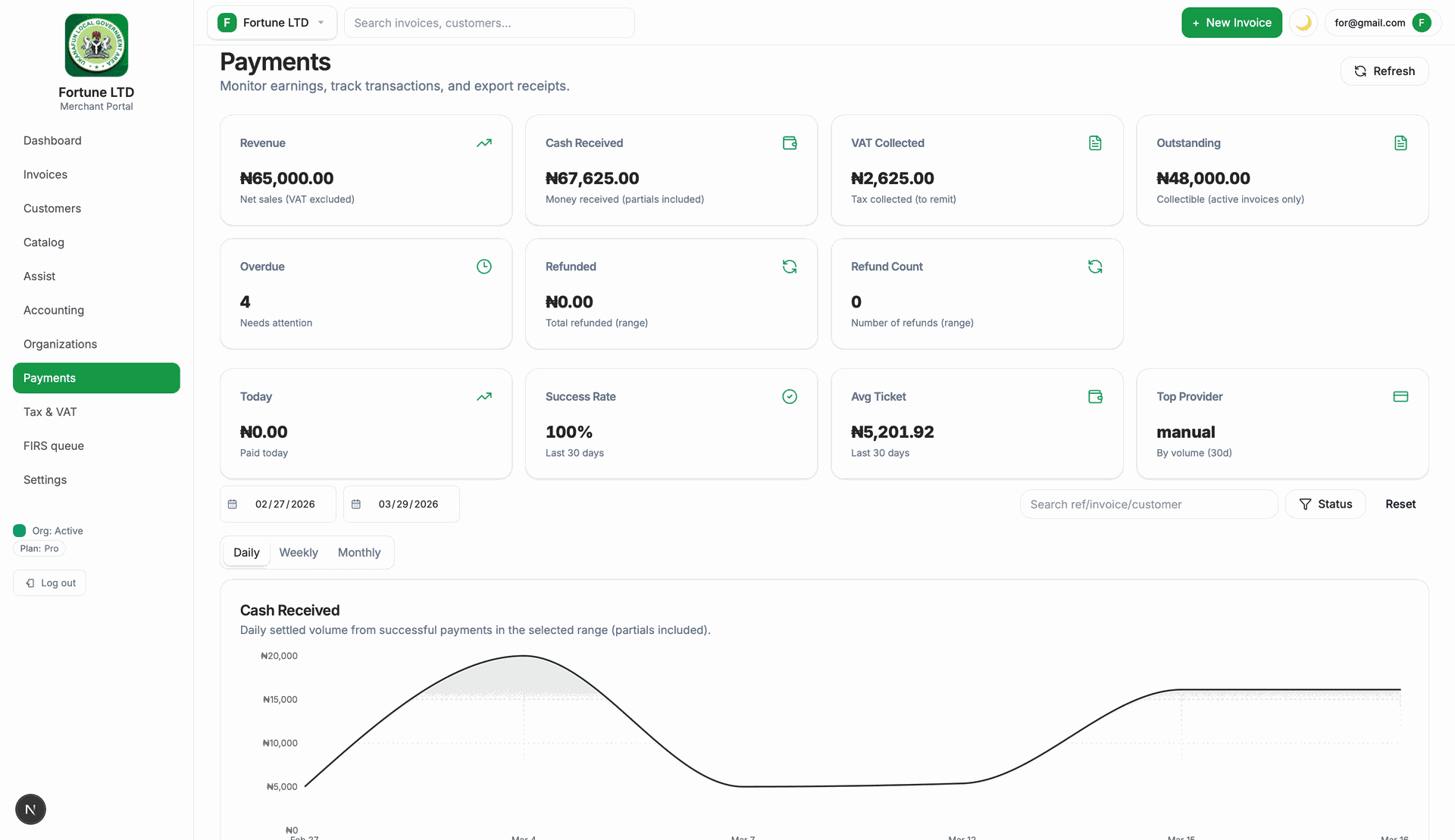
Task: Create a New Invoice
Action: (1231, 23)
